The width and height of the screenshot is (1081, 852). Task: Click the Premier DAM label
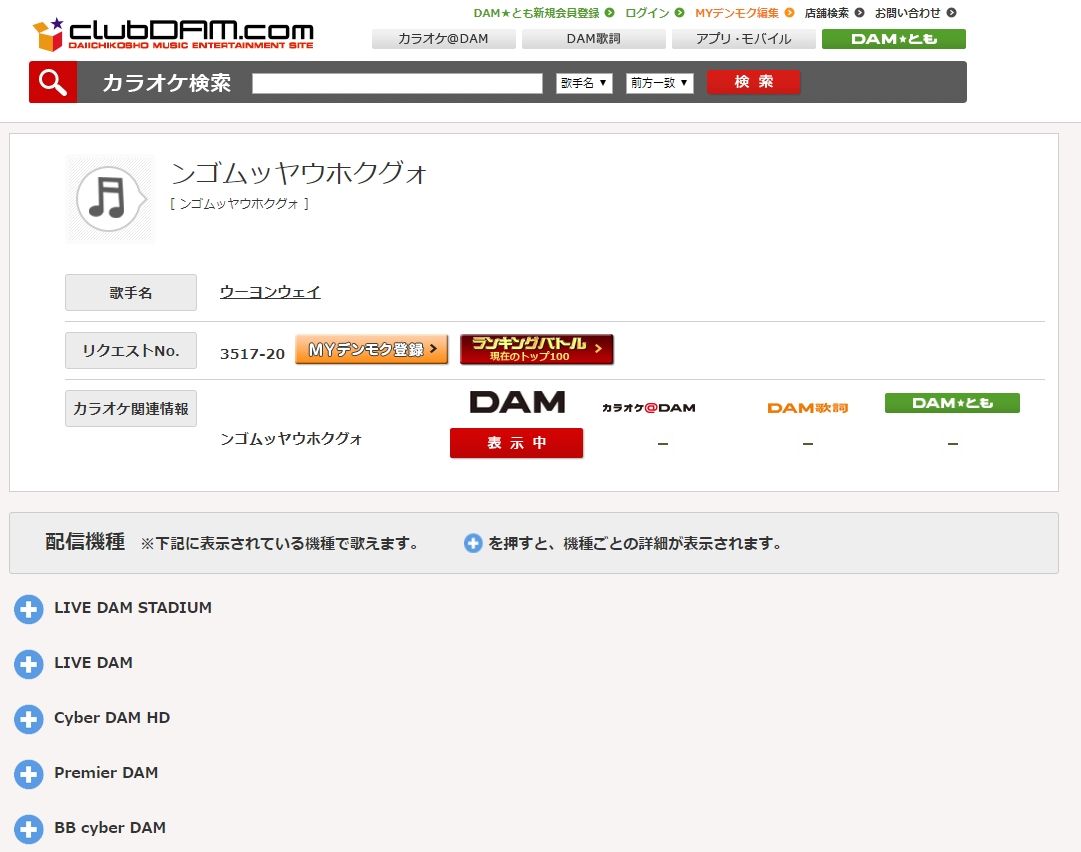click(x=106, y=773)
